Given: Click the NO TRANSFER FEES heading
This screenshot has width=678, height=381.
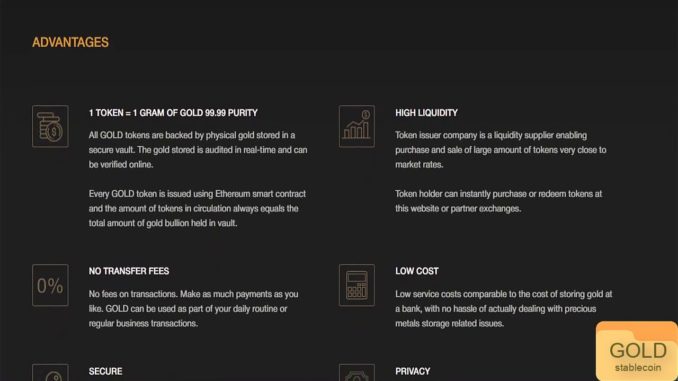Looking at the screenshot, I should 129,271.
